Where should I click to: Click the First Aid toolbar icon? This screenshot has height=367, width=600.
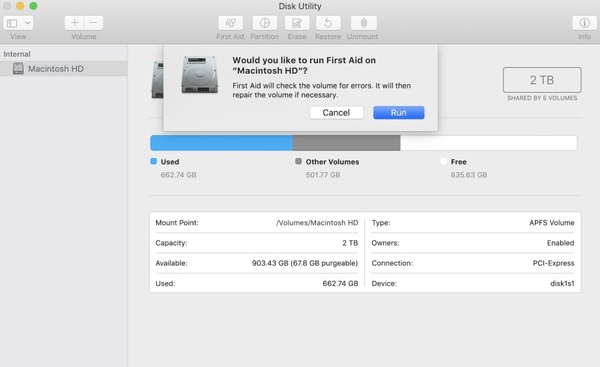pyautogui.click(x=230, y=23)
